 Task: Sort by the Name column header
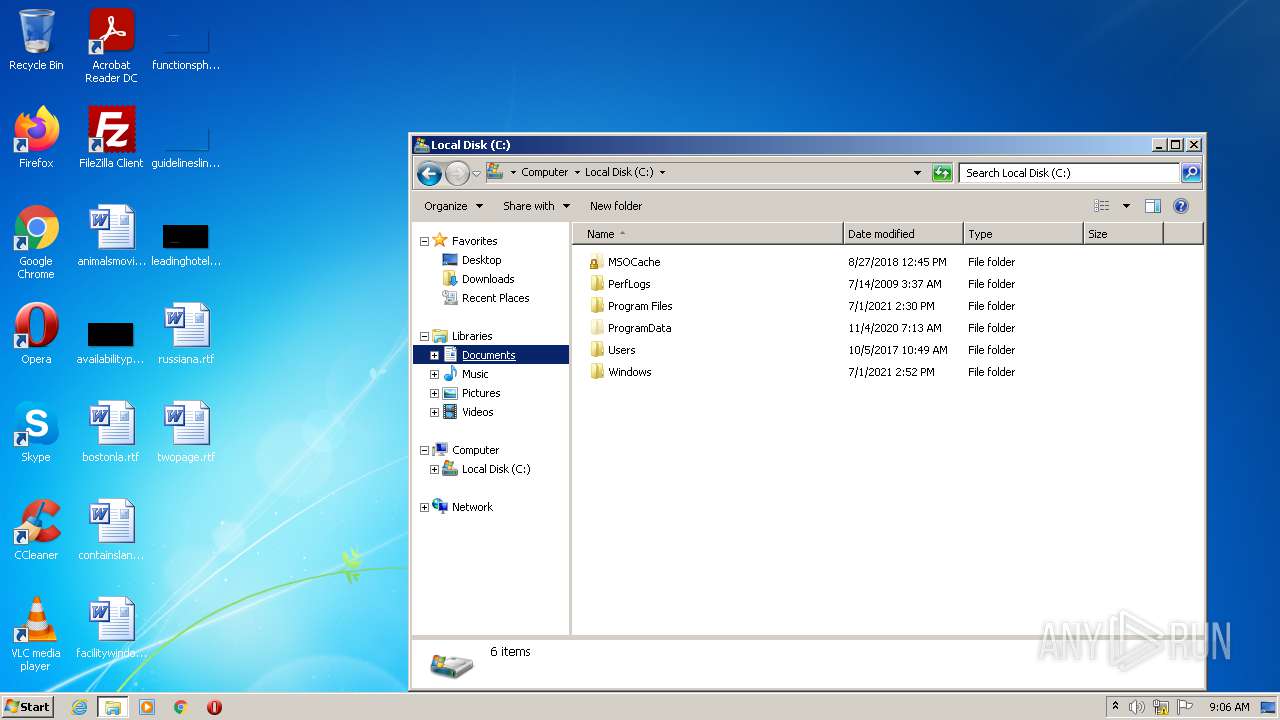pos(708,234)
